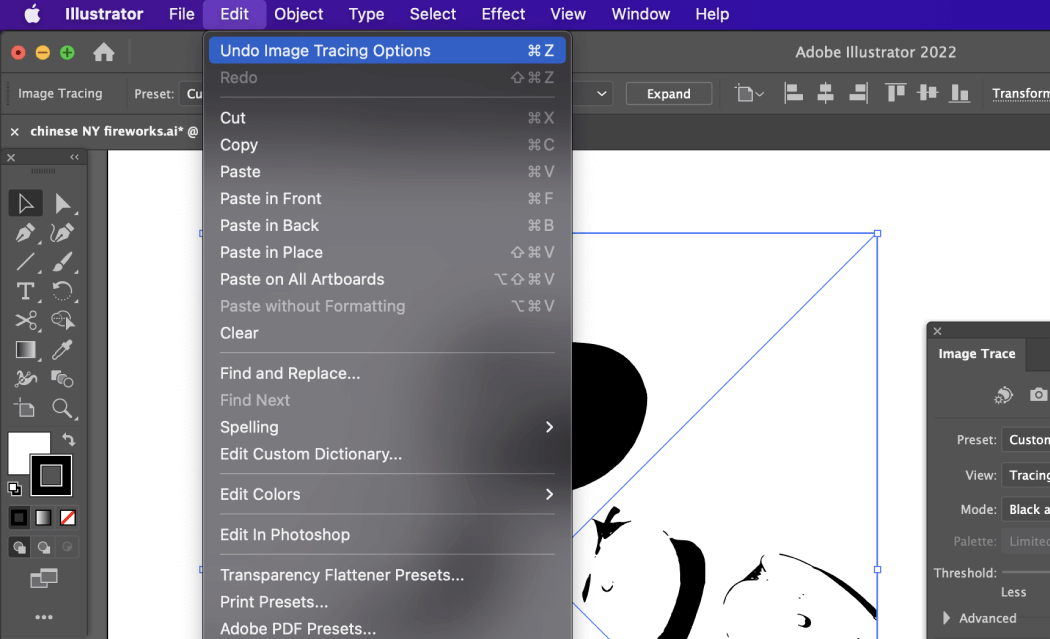Select the Live Paint Bucket tool
Image resolution: width=1050 pixels, height=639 pixels.
click(63, 379)
